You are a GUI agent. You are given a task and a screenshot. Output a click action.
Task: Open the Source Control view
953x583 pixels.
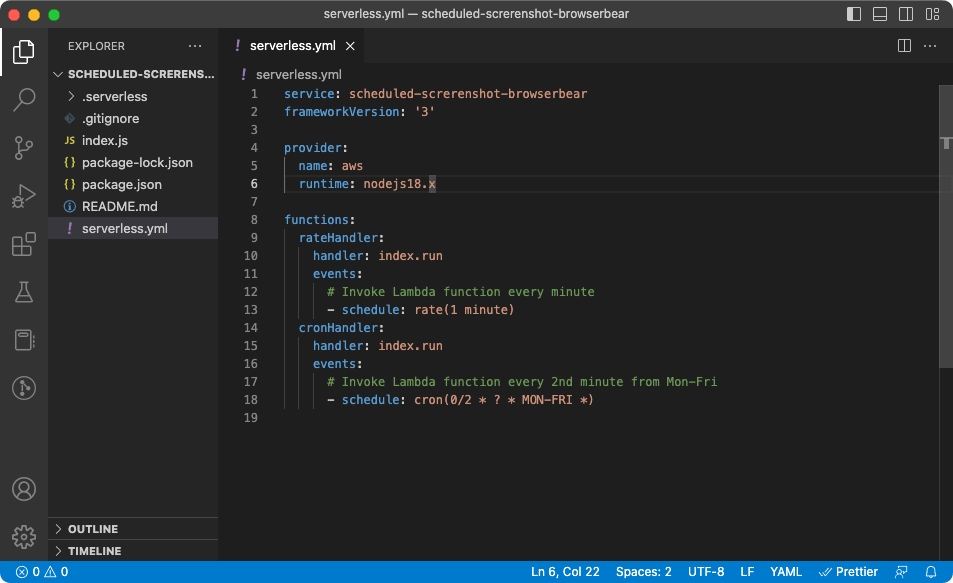coord(23,148)
